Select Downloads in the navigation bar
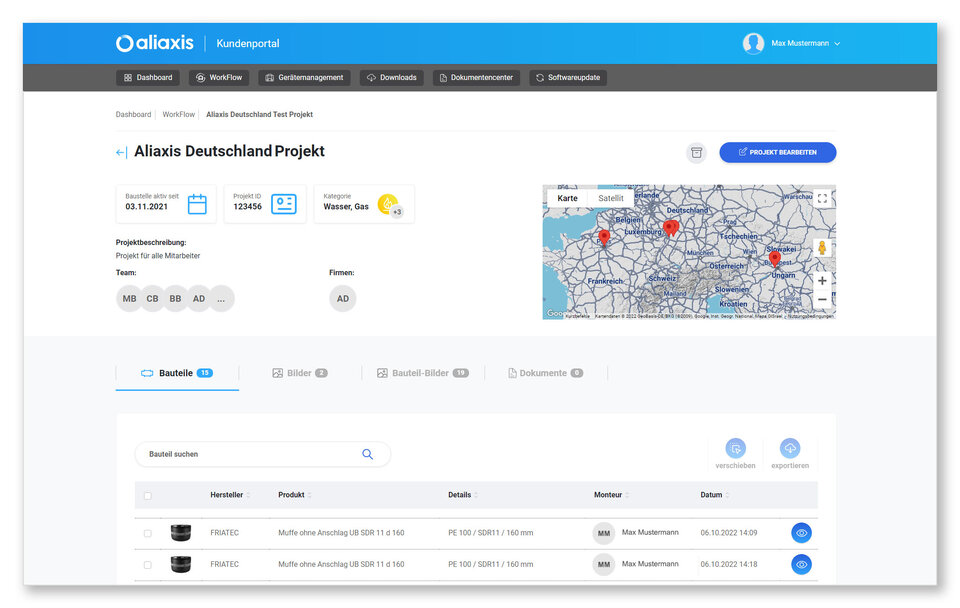This screenshot has height=608, width=960. click(x=392, y=78)
